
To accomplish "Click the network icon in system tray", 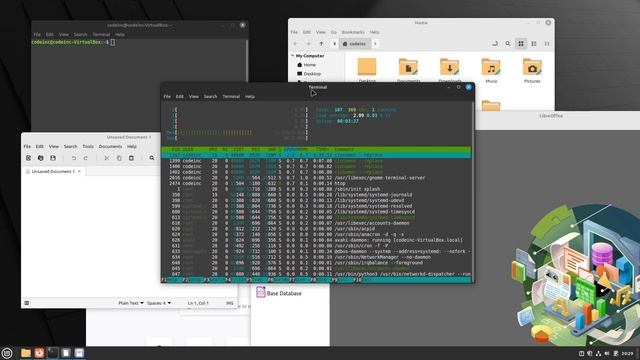I will [598, 353].
